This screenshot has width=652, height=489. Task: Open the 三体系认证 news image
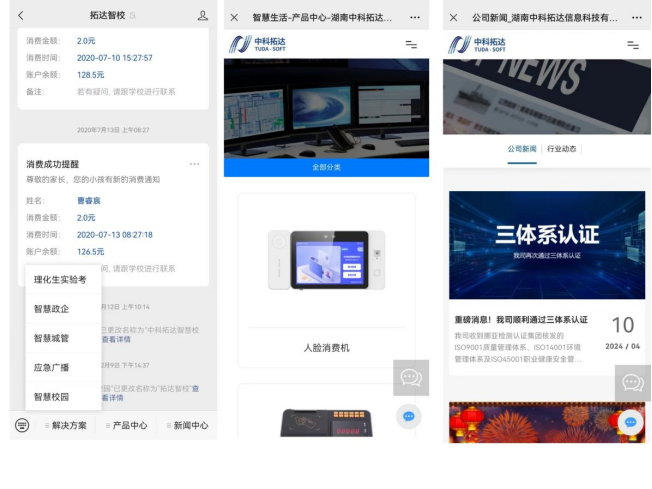(x=547, y=245)
